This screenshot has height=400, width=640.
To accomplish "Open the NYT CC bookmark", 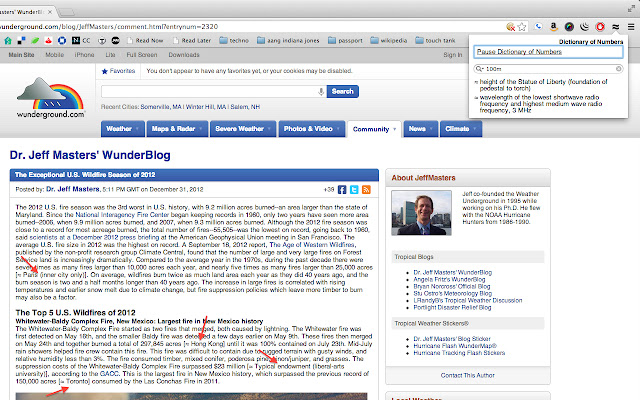I will (81, 40).
